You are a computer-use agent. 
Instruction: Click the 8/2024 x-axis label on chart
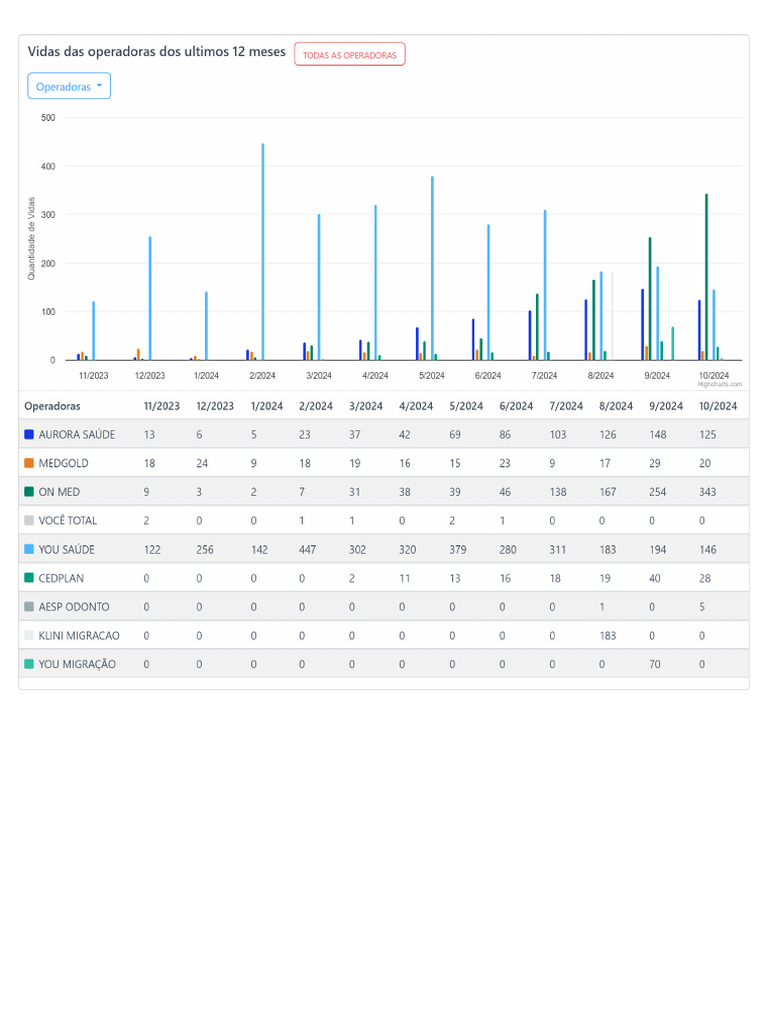[x=601, y=376]
